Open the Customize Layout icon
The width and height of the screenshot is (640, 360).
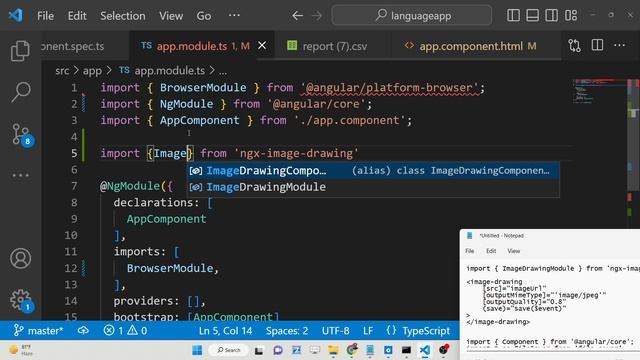click(571, 16)
